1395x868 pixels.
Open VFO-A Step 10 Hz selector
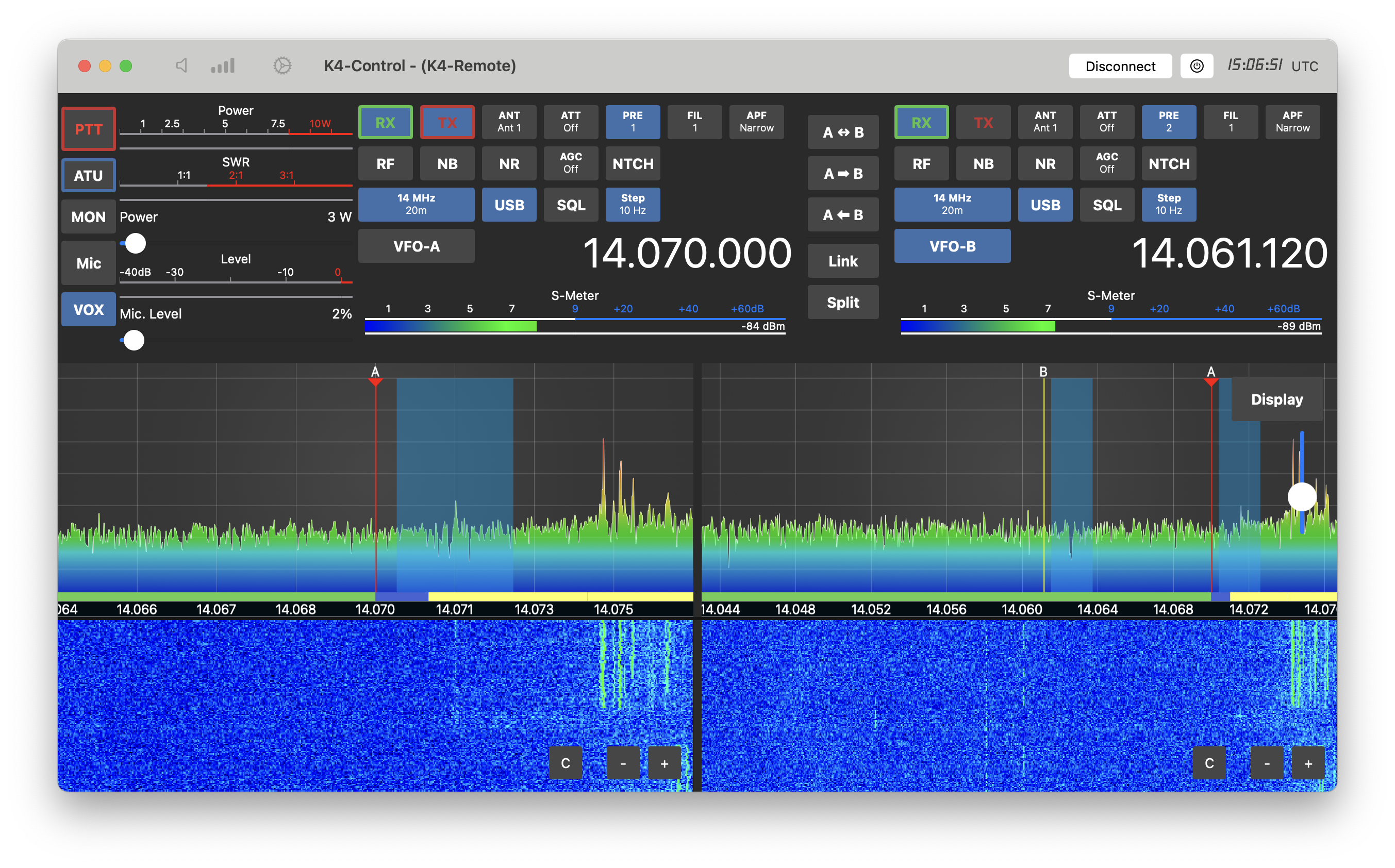tap(633, 204)
